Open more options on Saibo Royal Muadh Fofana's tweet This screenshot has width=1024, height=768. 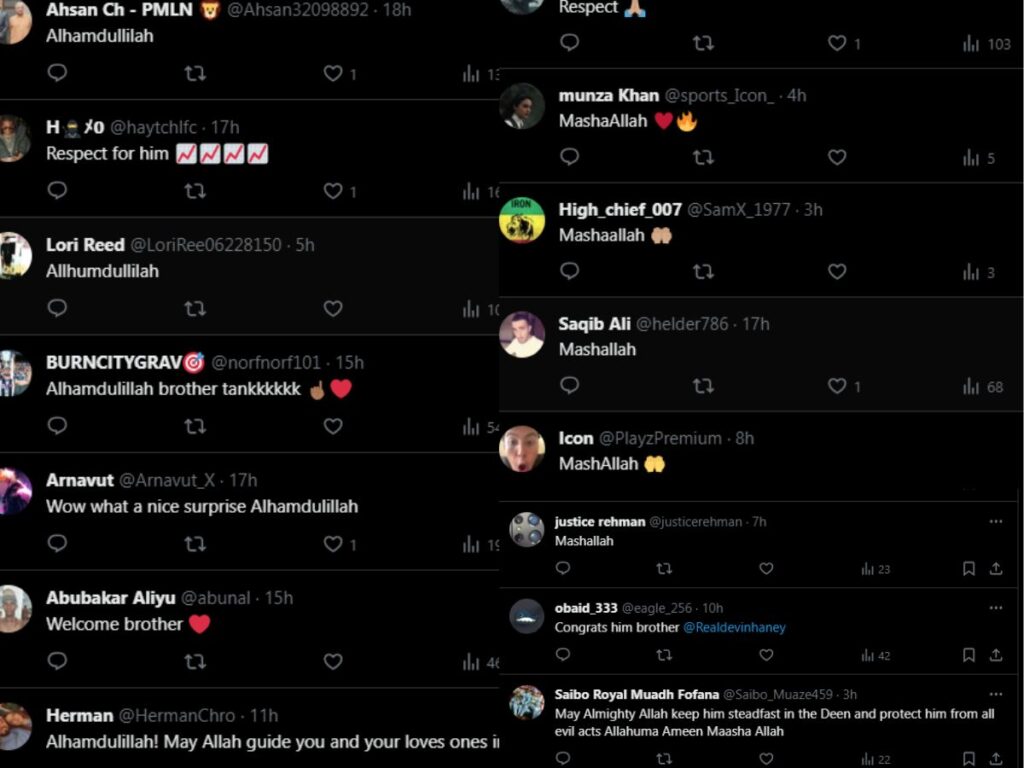(x=995, y=694)
